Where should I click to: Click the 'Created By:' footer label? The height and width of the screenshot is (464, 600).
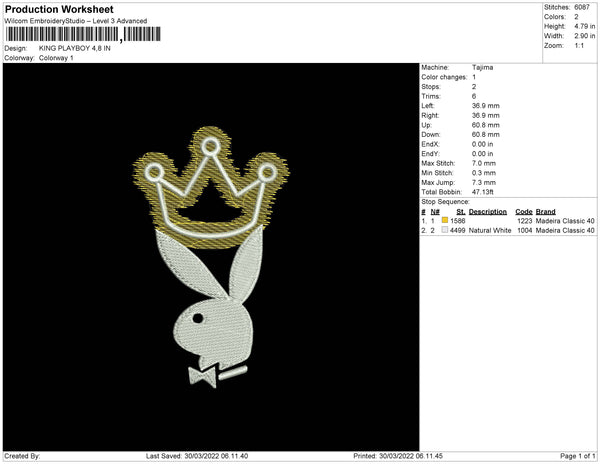point(22,456)
